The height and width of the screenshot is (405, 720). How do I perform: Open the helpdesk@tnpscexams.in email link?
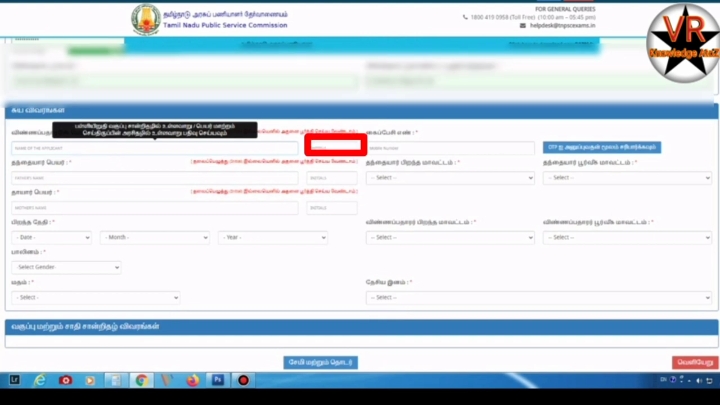tap(562, 26)
